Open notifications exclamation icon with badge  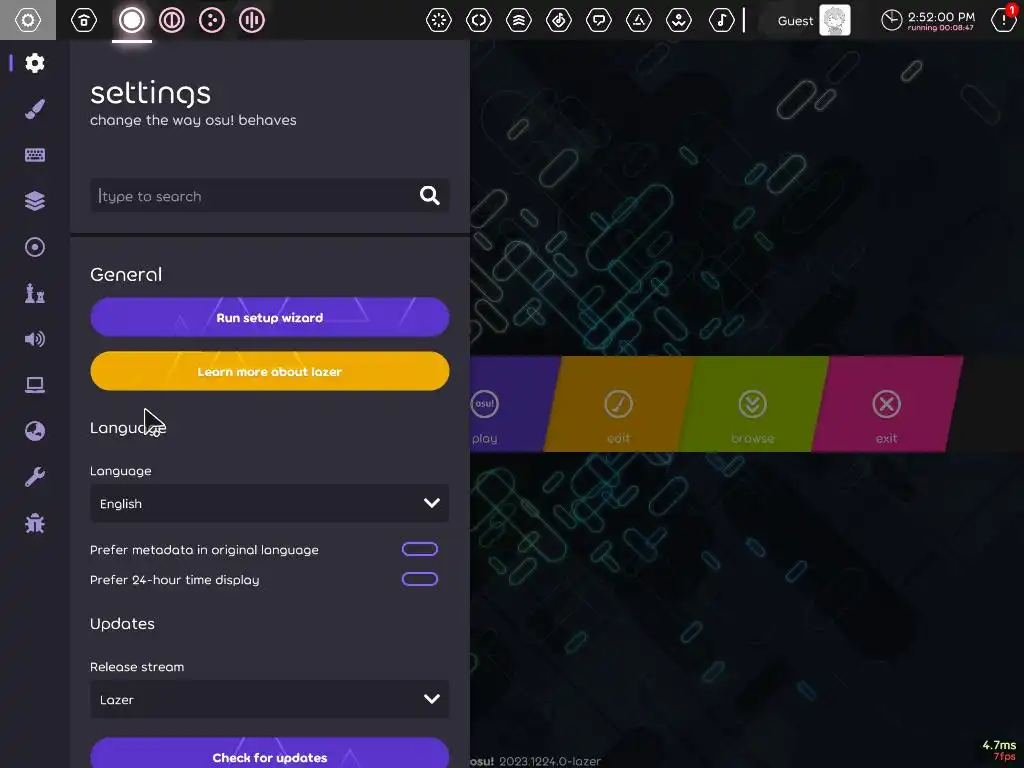click(x=1004, y=20)
